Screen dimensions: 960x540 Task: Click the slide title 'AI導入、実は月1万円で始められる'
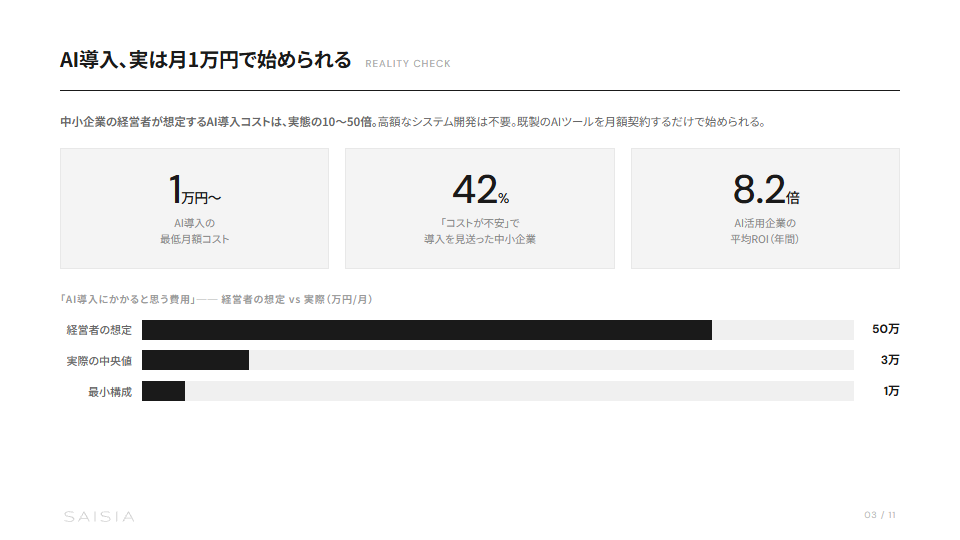tap(206, 60)
